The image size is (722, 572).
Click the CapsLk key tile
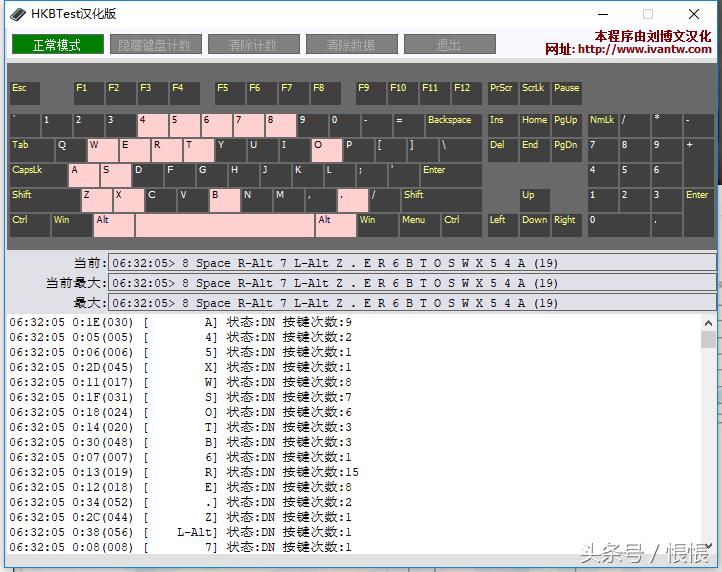[38, 175]
